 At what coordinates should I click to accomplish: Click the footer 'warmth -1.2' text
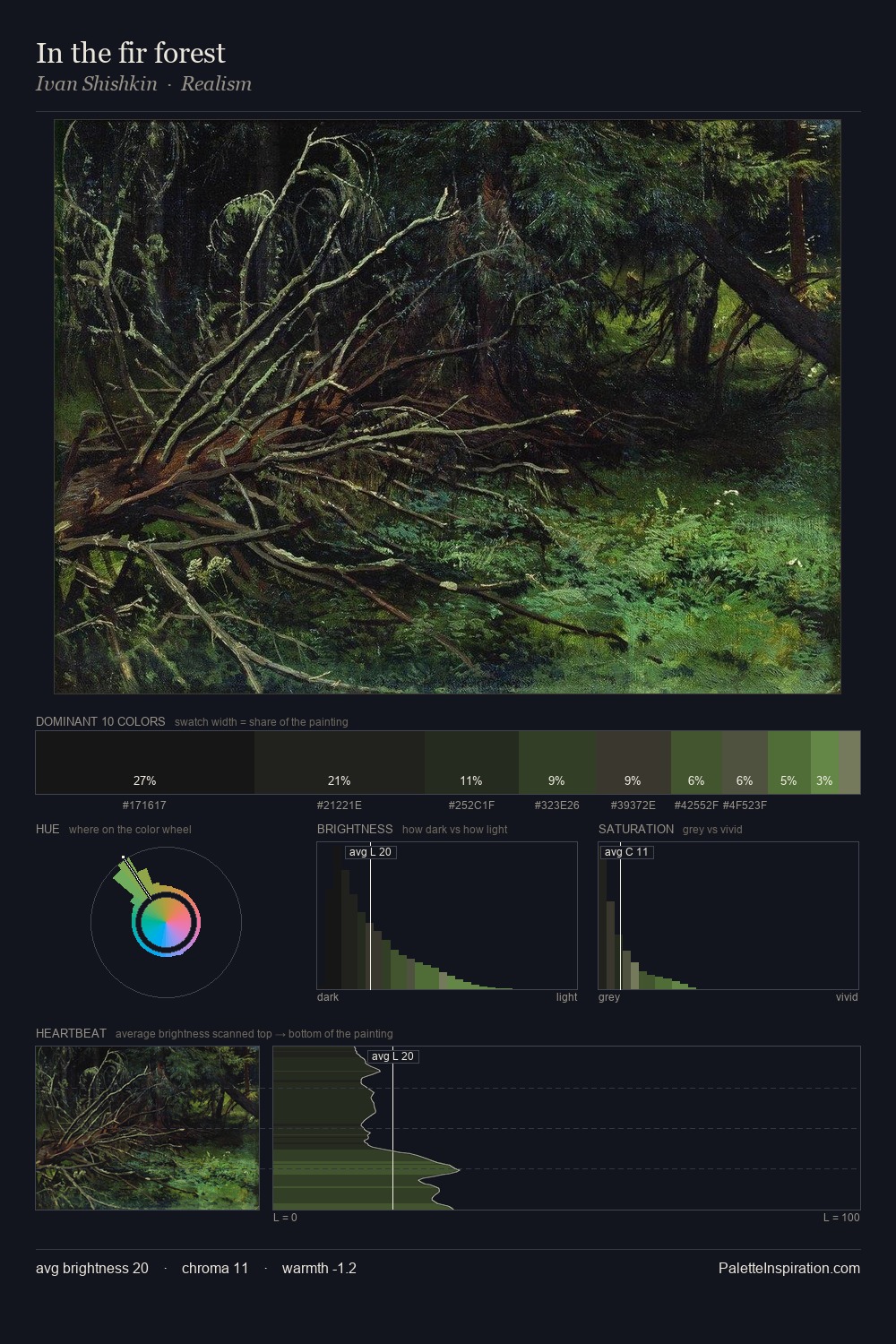[x=319, y=1268]
